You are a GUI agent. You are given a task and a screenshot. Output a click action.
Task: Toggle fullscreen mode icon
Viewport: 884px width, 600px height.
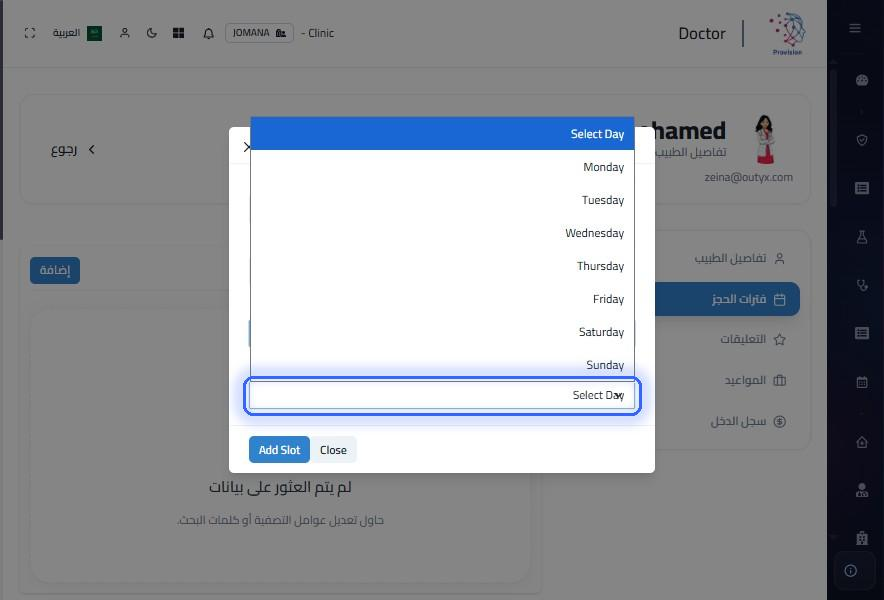pyautogui.click(x=30, y=33)
